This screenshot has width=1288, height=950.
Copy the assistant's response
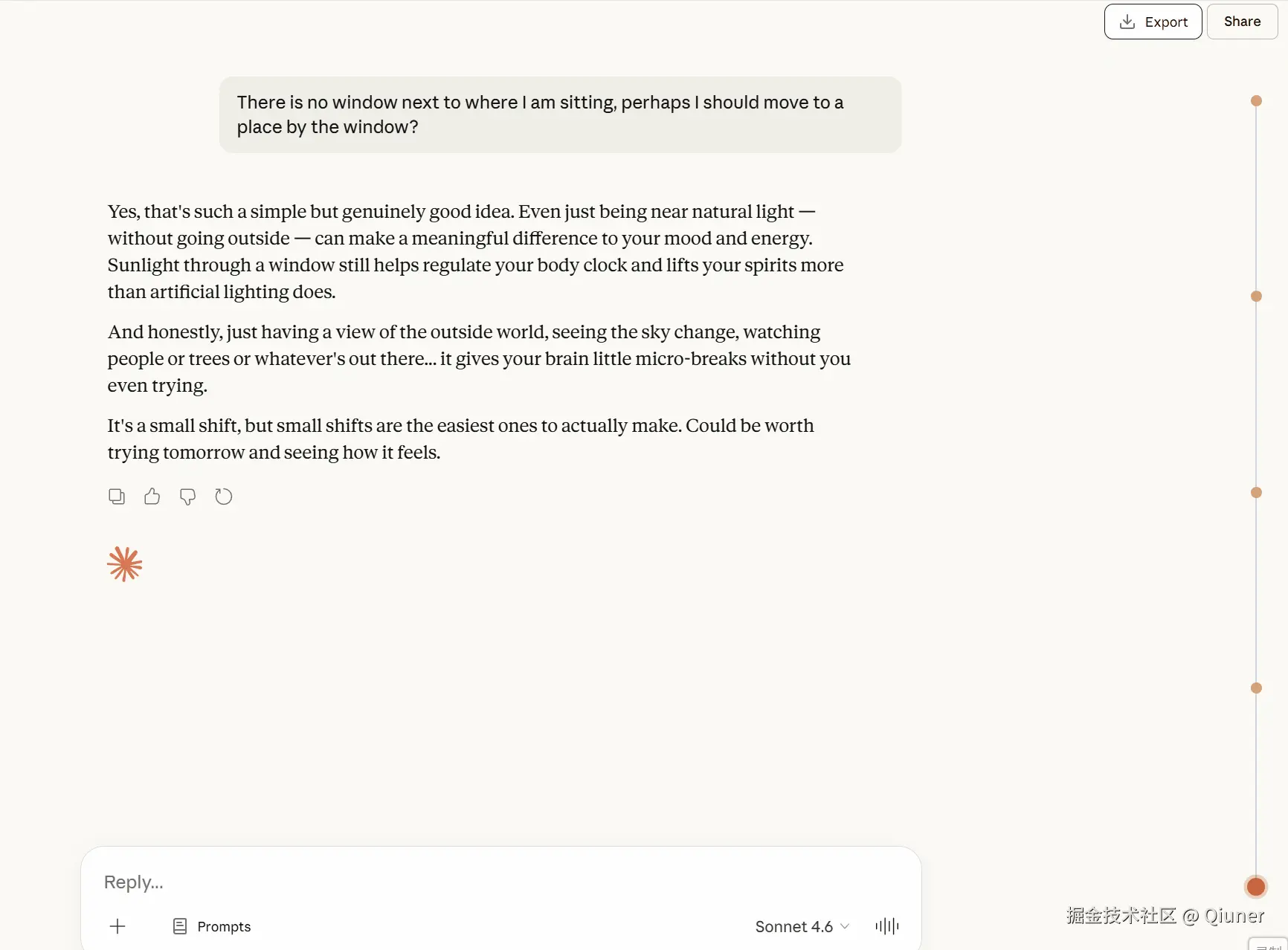click(117, 497)
